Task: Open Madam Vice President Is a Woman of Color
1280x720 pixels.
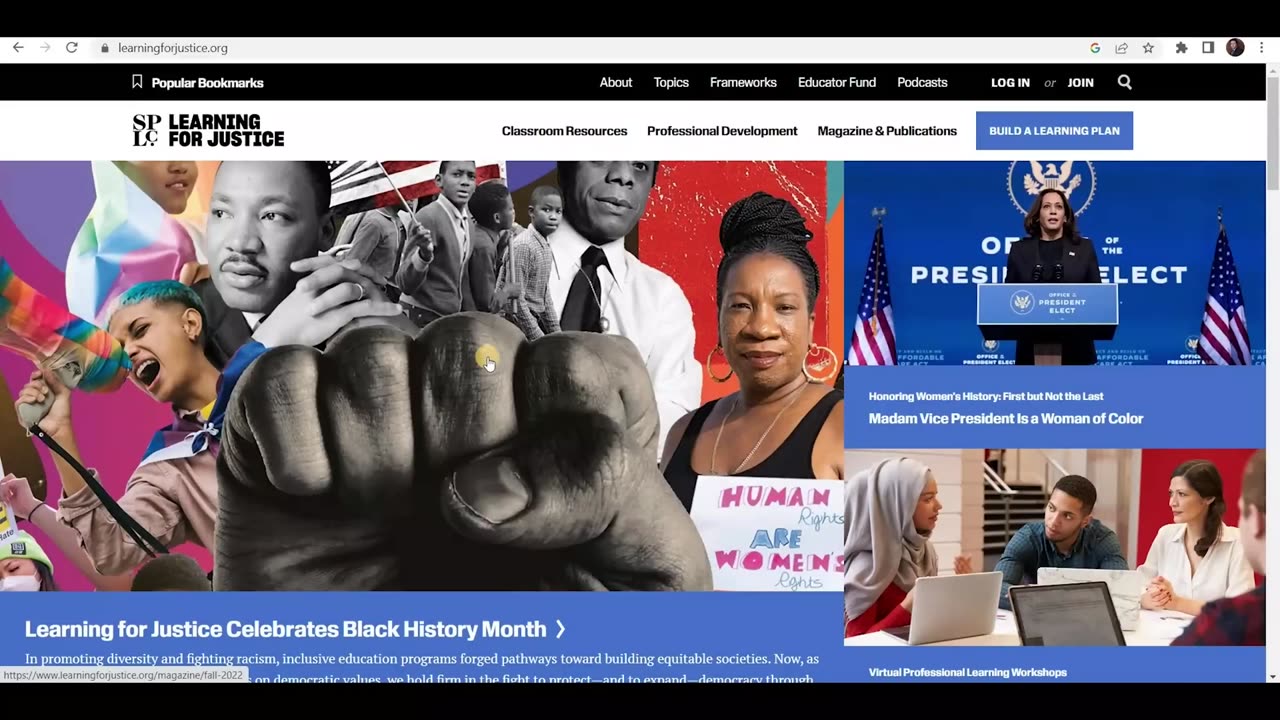Action: pos(1006,419)
